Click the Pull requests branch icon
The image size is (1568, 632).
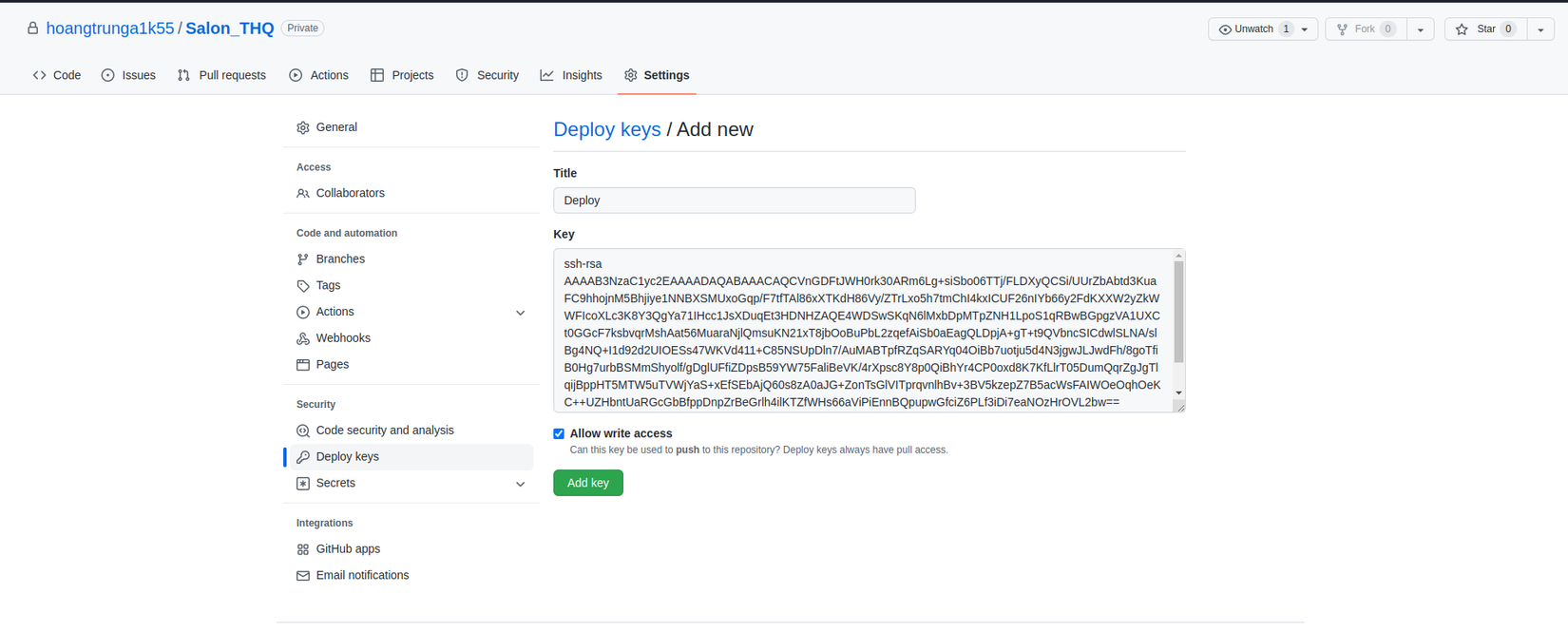[x=184, y=75]
